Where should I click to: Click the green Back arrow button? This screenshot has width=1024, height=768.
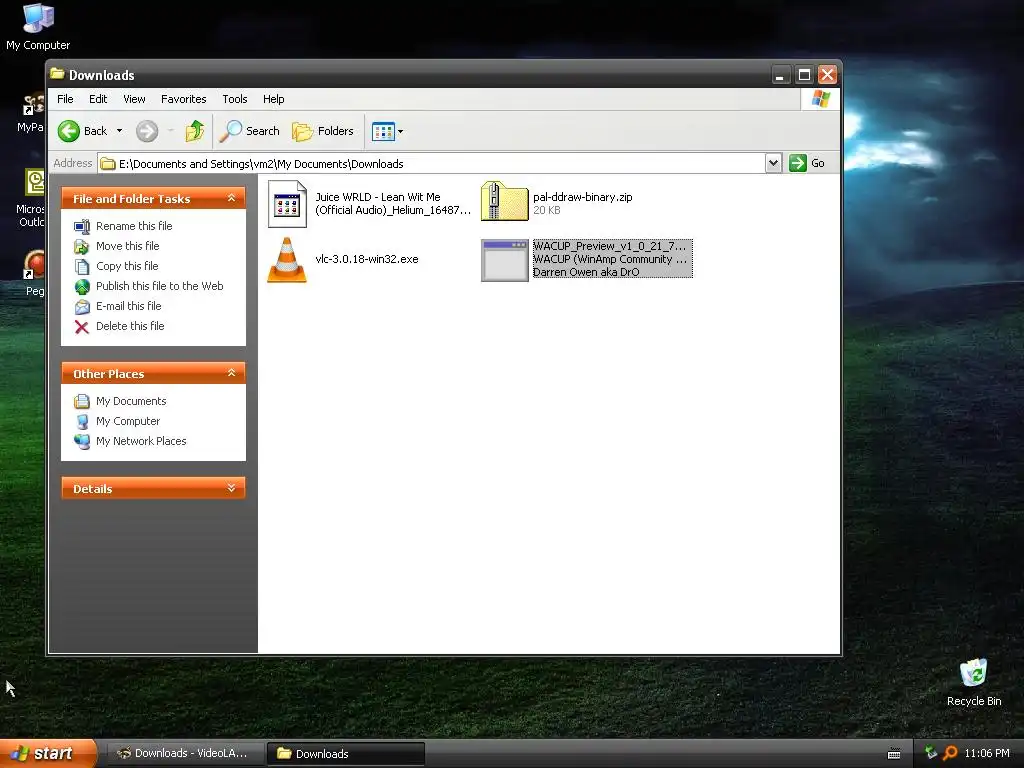69,131
